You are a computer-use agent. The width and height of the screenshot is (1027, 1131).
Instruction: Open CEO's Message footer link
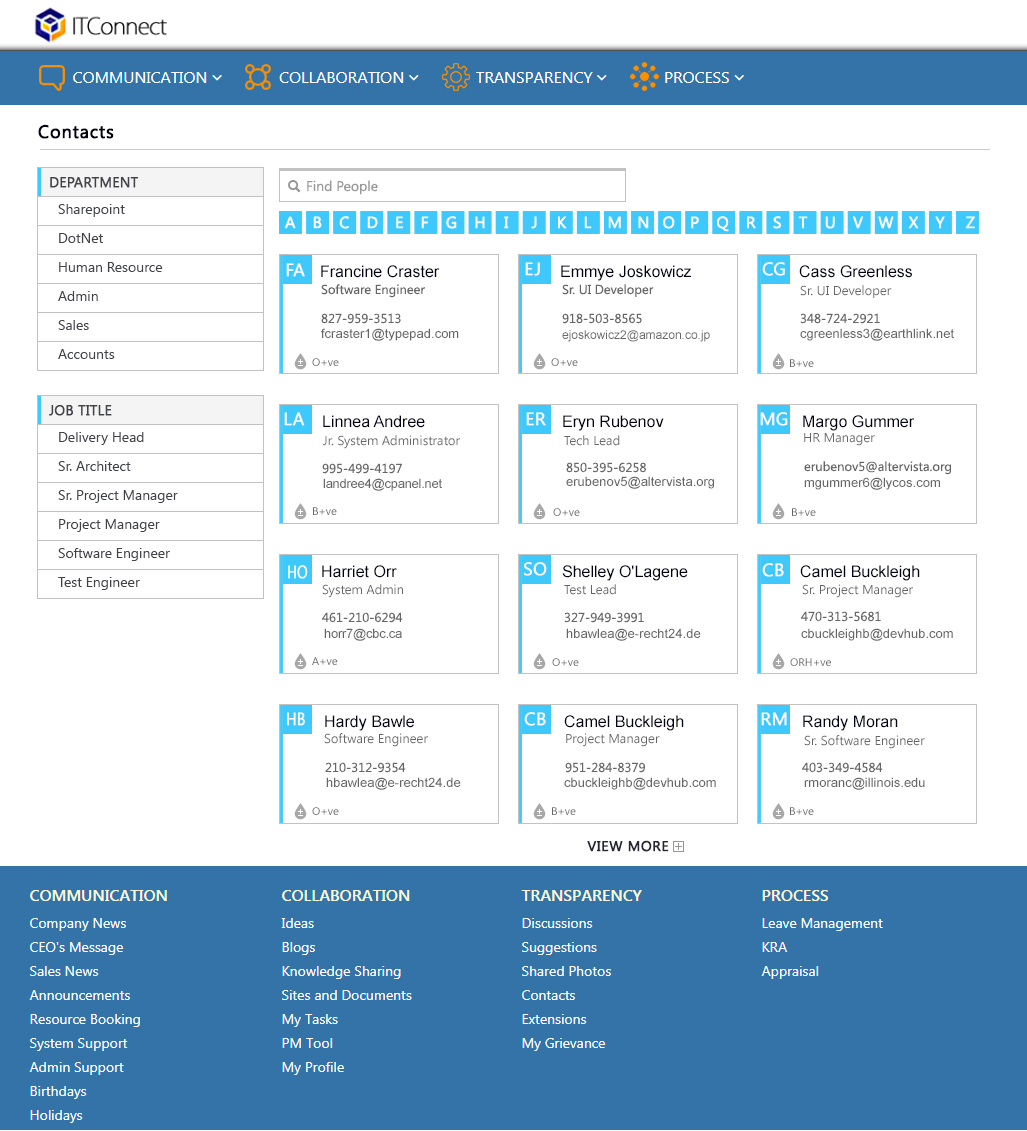[x=76, y=947]
